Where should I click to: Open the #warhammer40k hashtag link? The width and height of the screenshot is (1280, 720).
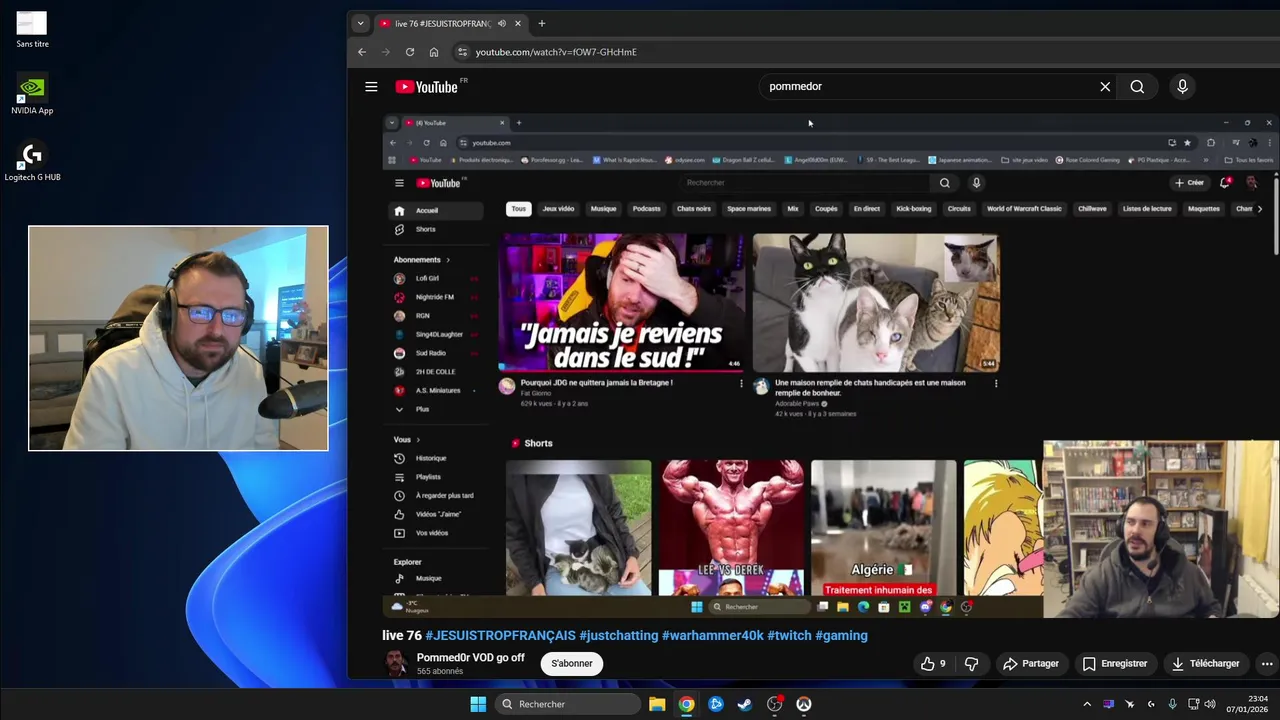tap(713, 635)
